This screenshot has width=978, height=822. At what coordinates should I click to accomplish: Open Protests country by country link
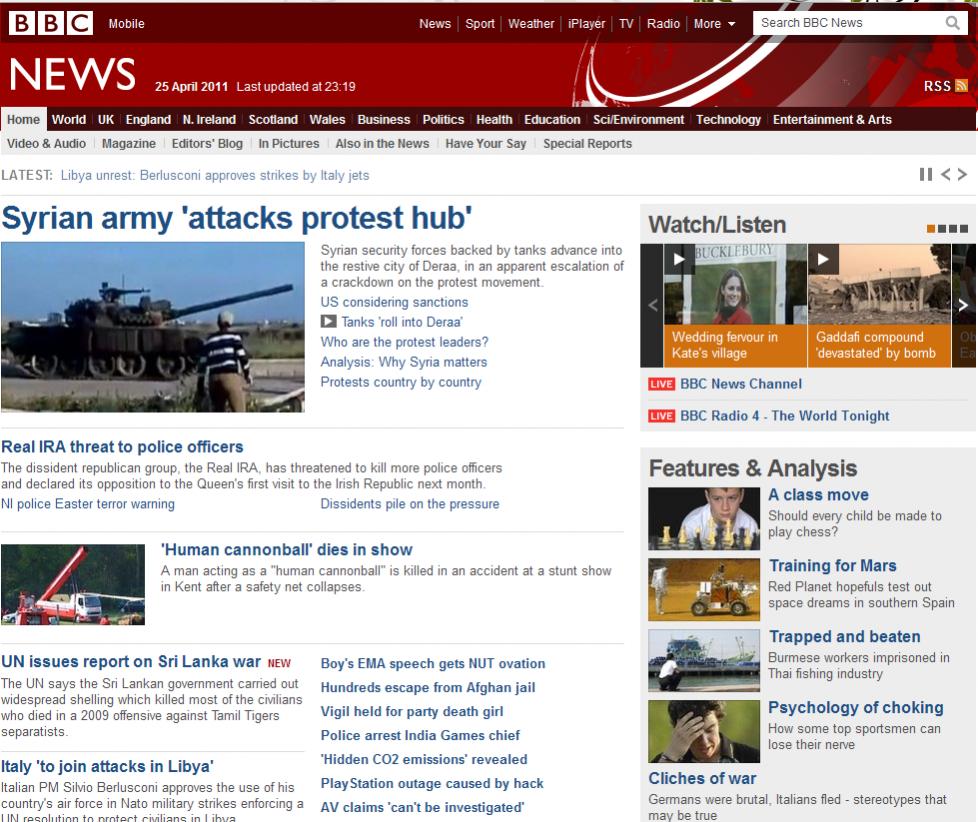tap(401, 382)
